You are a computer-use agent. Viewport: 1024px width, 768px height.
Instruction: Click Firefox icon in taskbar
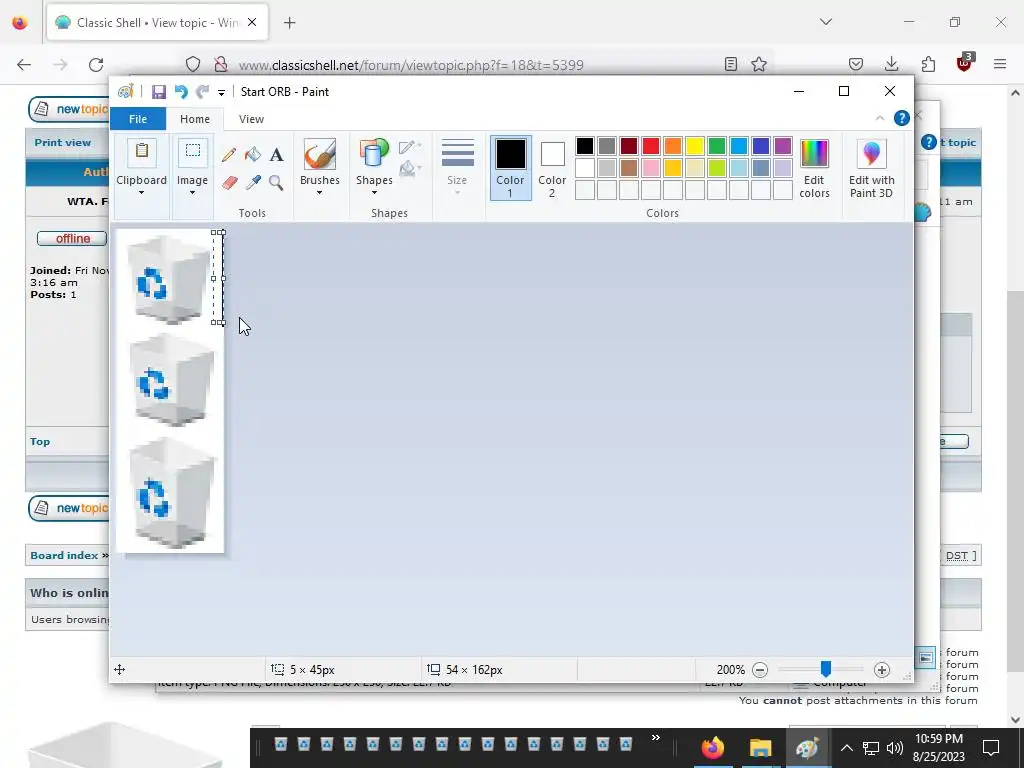(712, 748)
